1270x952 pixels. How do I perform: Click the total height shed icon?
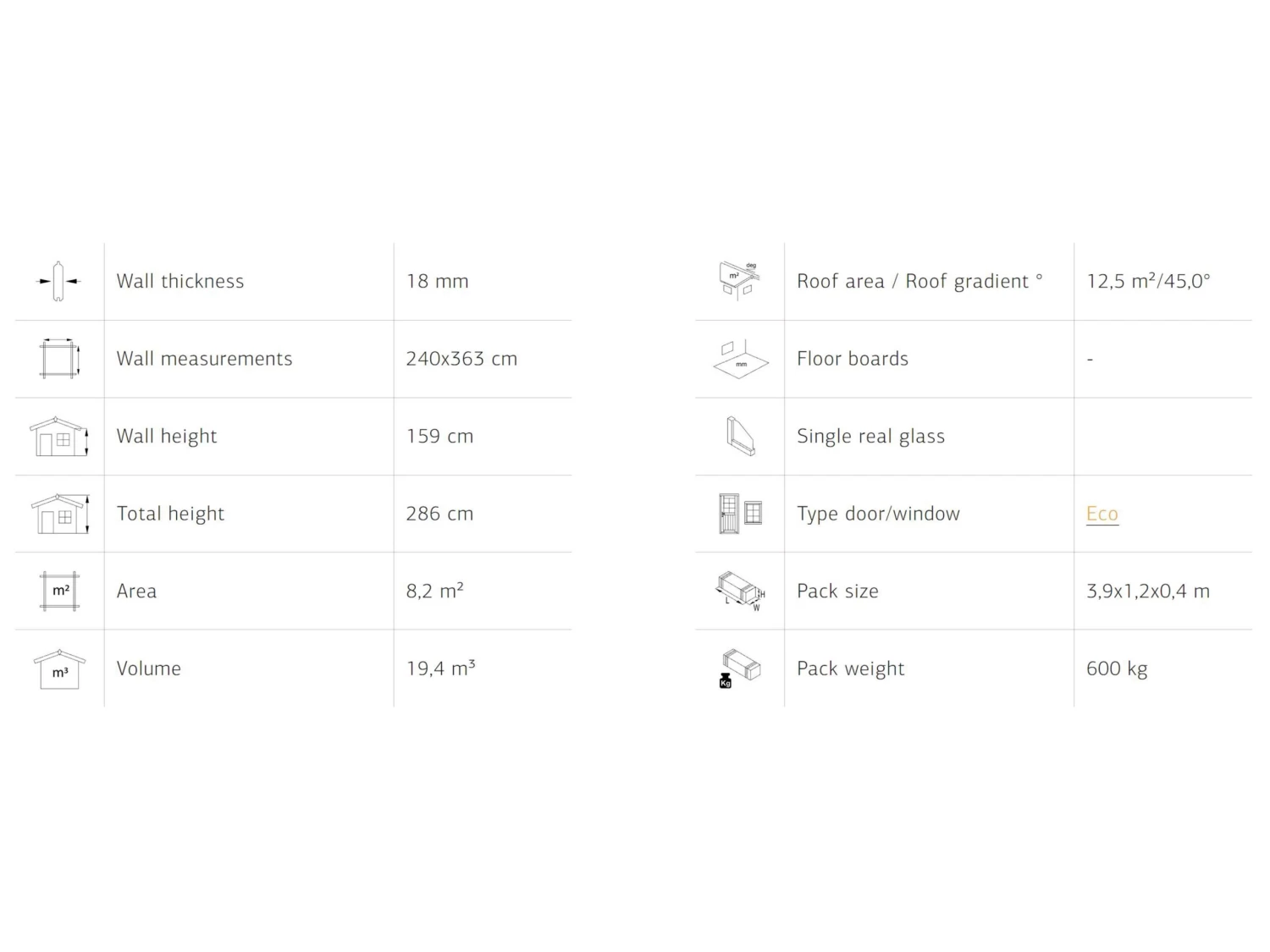coord(59,514)
